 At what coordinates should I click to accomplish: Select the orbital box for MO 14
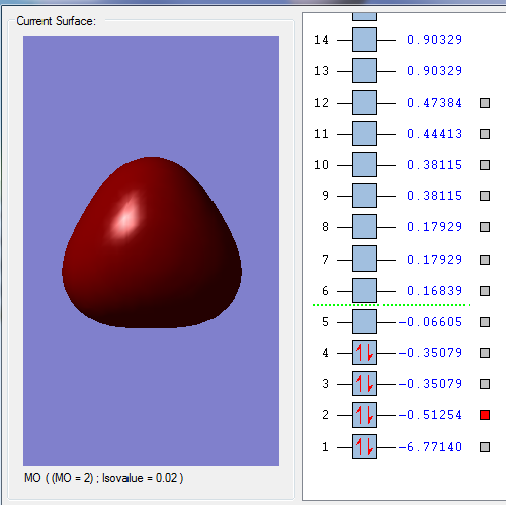tap(364, 40)
